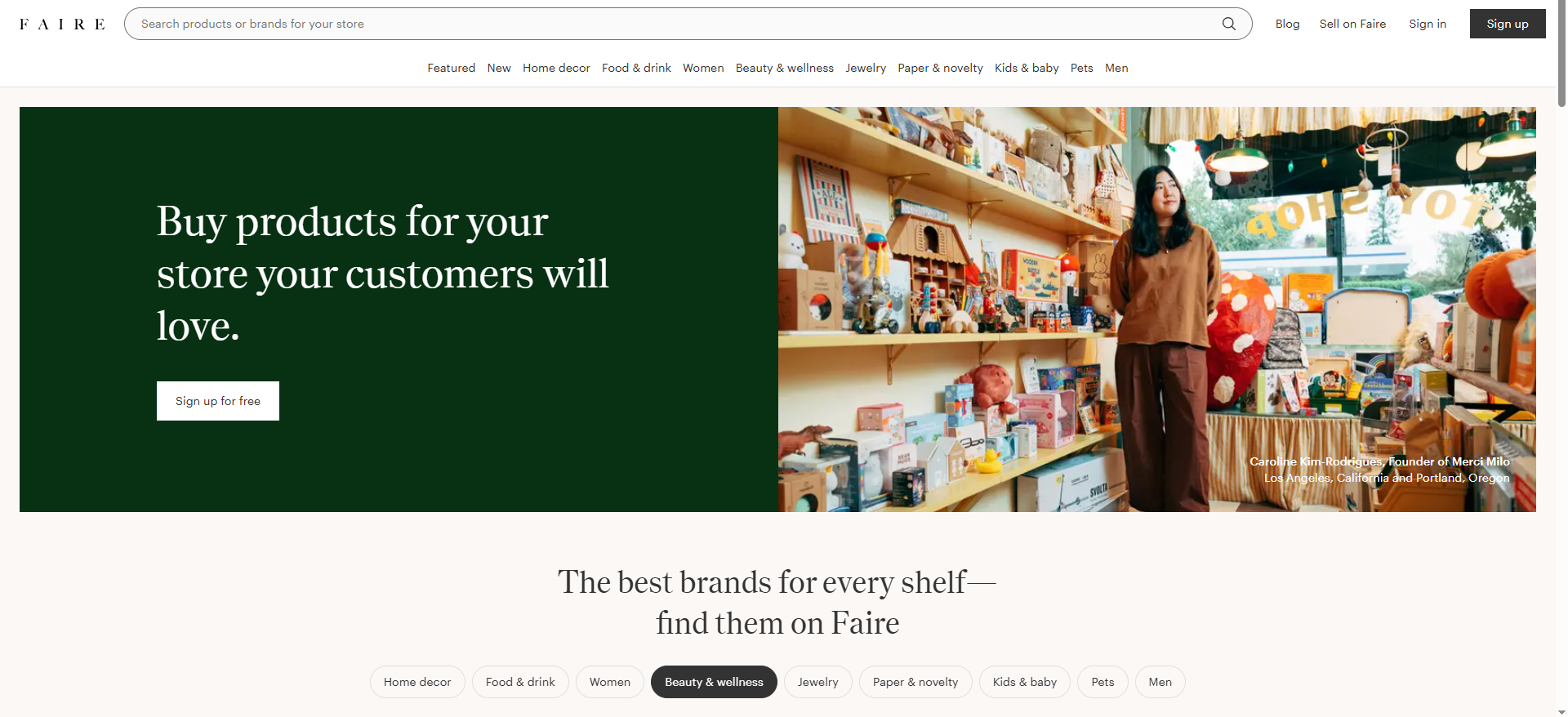Open Home decor in top navigation
Screen dimensions: 1568x717
(556, 68)
